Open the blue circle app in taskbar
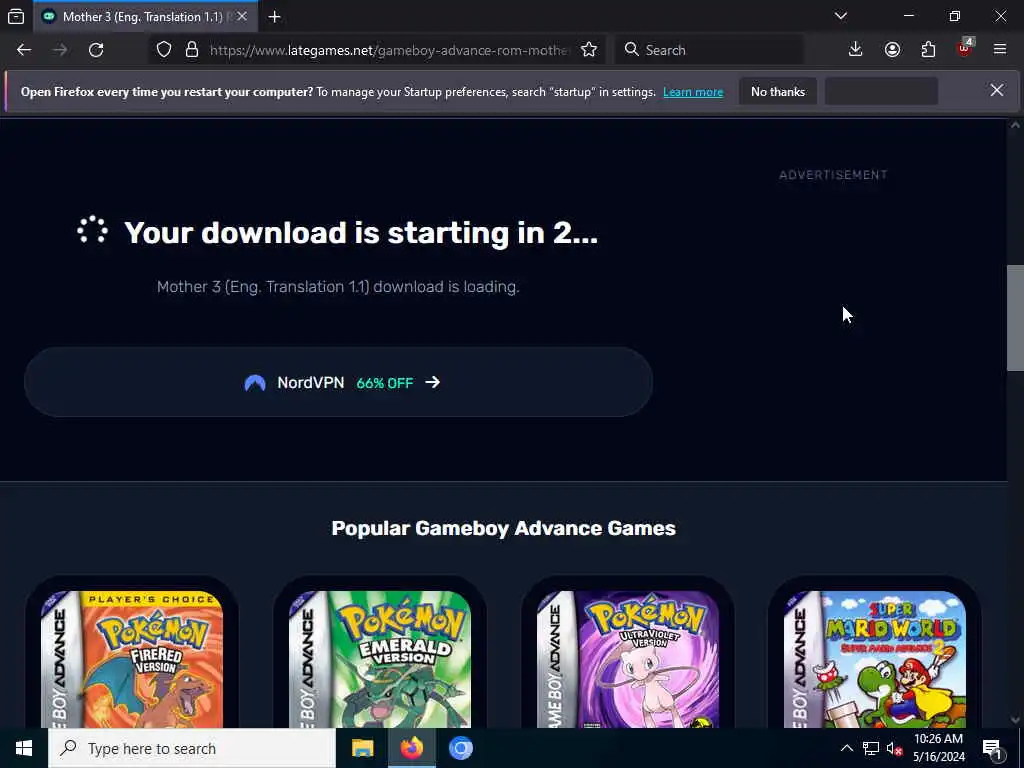This screenshot has height=768, width=1024. [460, 748]
